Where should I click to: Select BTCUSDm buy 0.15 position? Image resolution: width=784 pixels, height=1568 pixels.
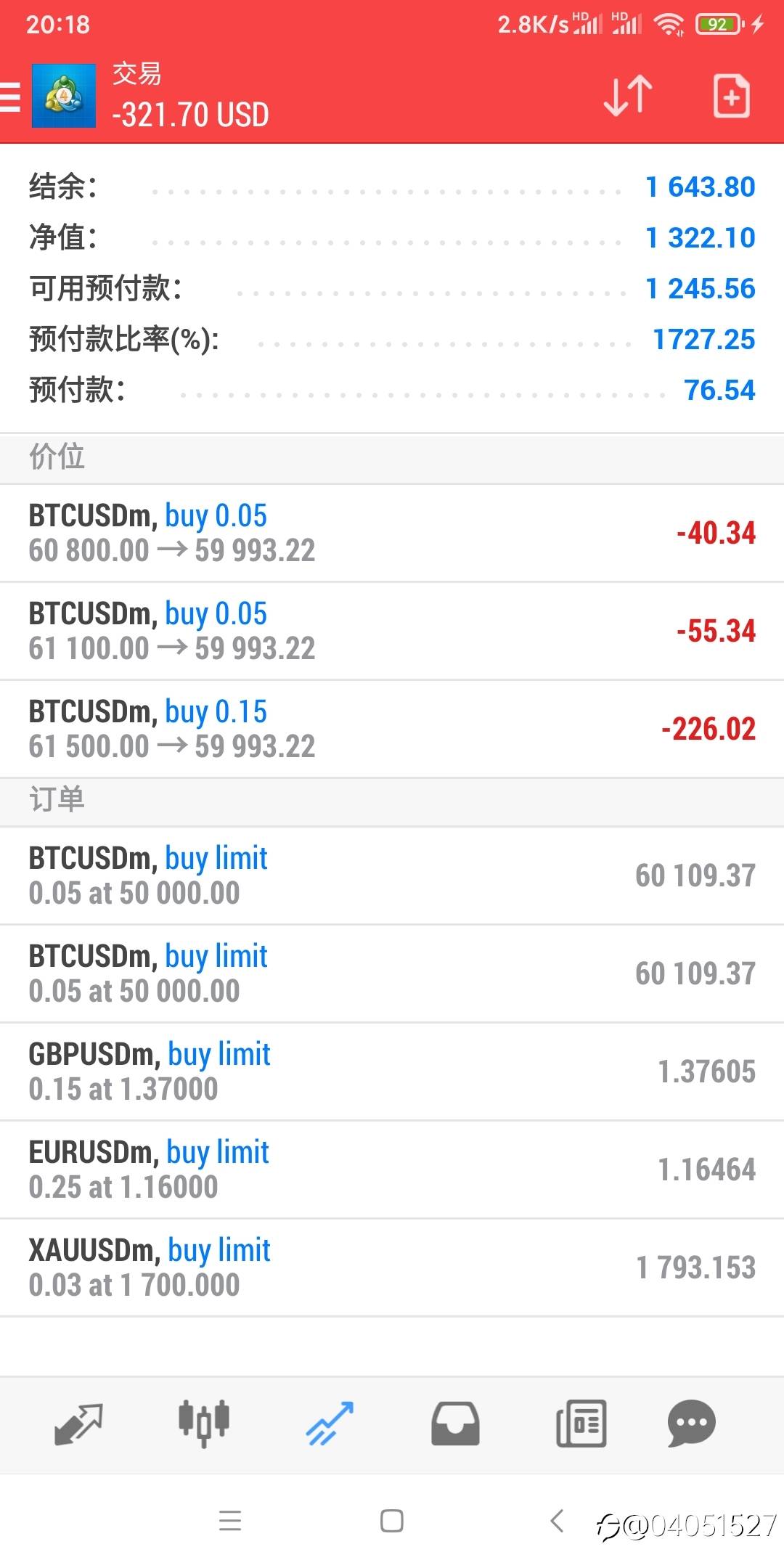click(392, 730)
